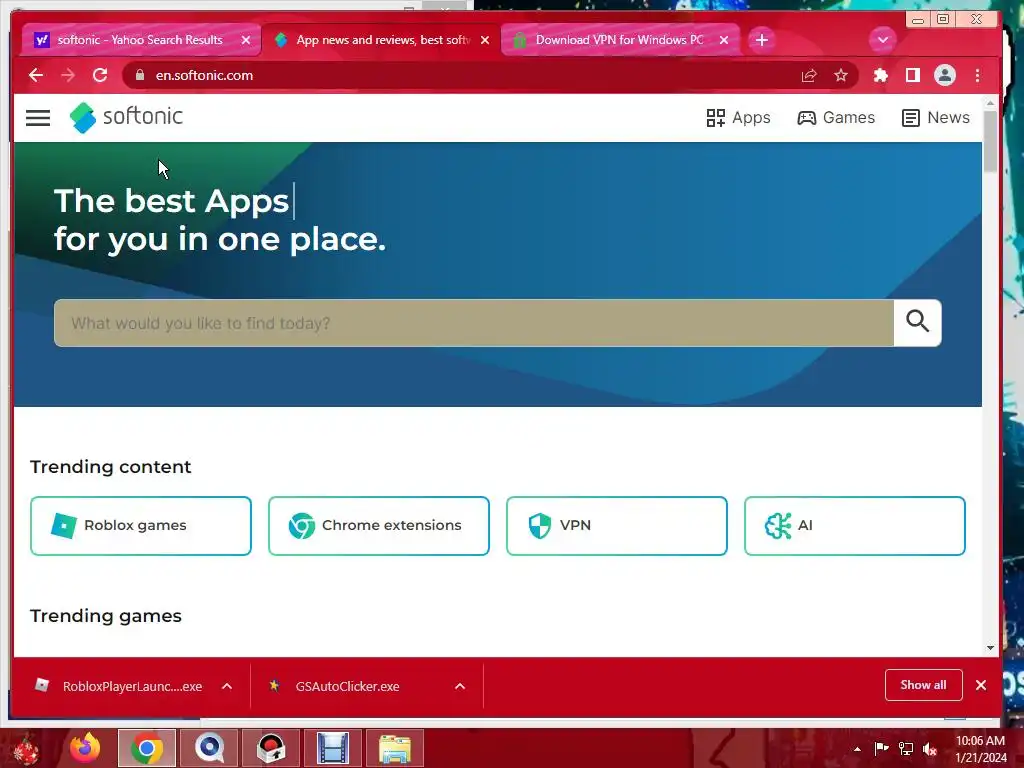
Task: Open the Softonic hamburger menu
Action: coord(38,118)
